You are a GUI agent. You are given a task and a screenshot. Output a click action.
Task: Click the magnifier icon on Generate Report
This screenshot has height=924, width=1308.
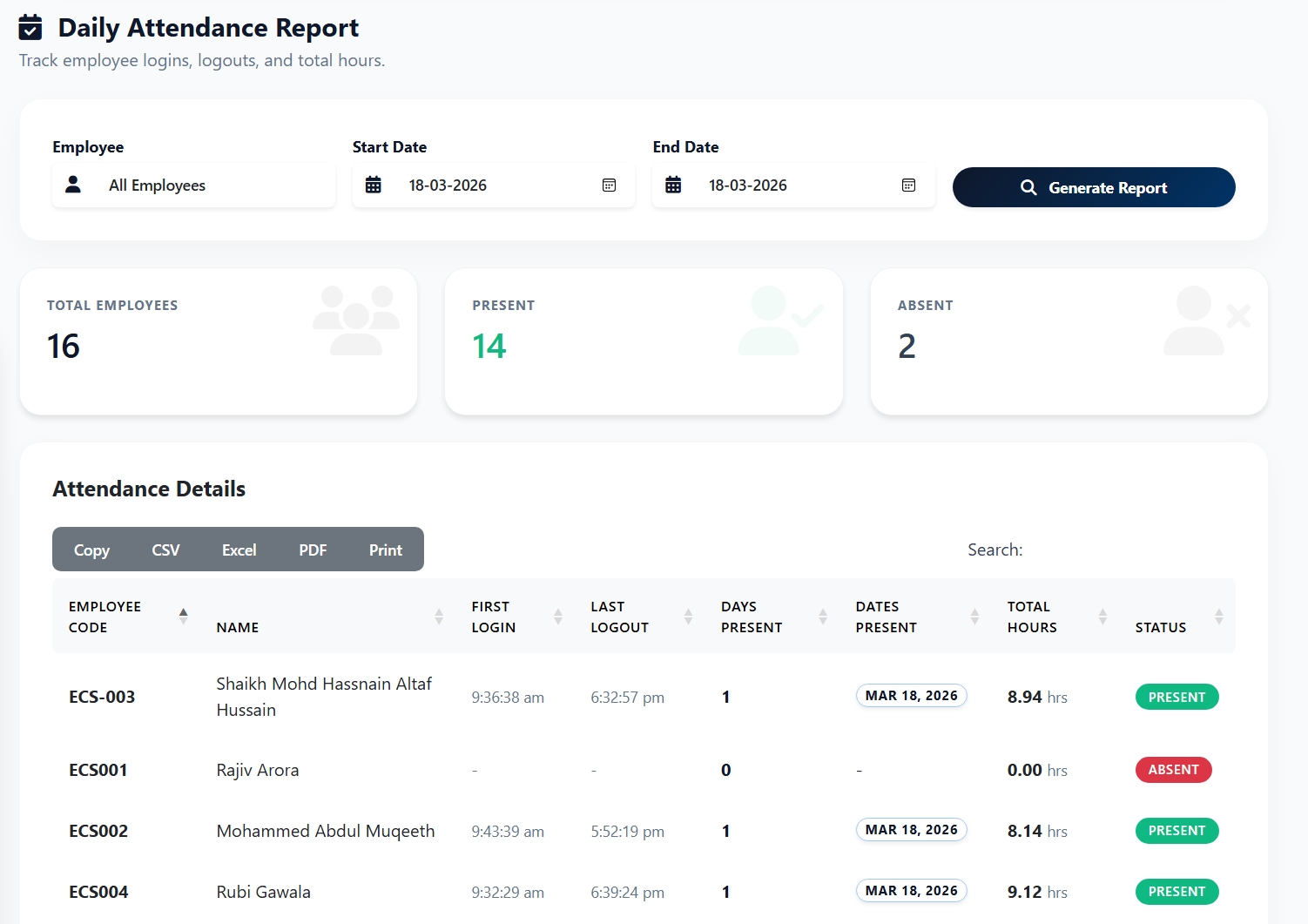(x=1028, y=187)
